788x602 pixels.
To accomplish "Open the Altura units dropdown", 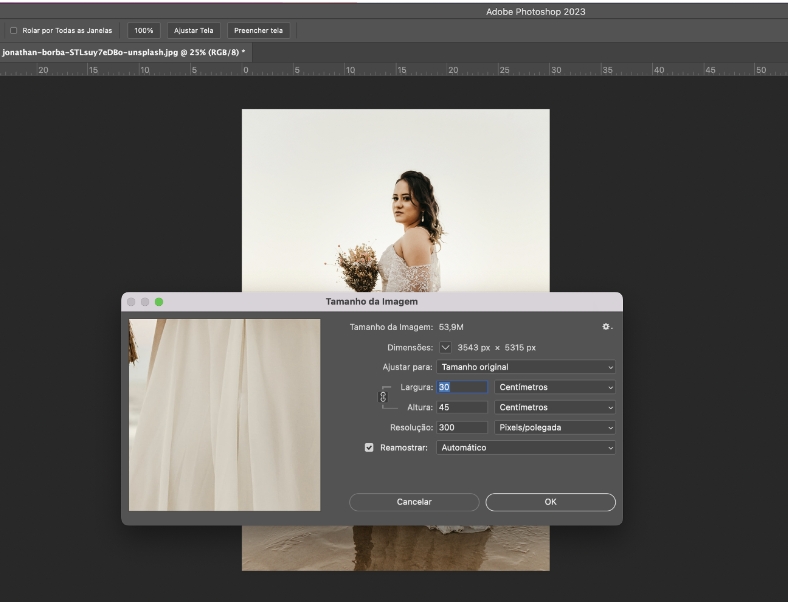I will coord(555,407).
